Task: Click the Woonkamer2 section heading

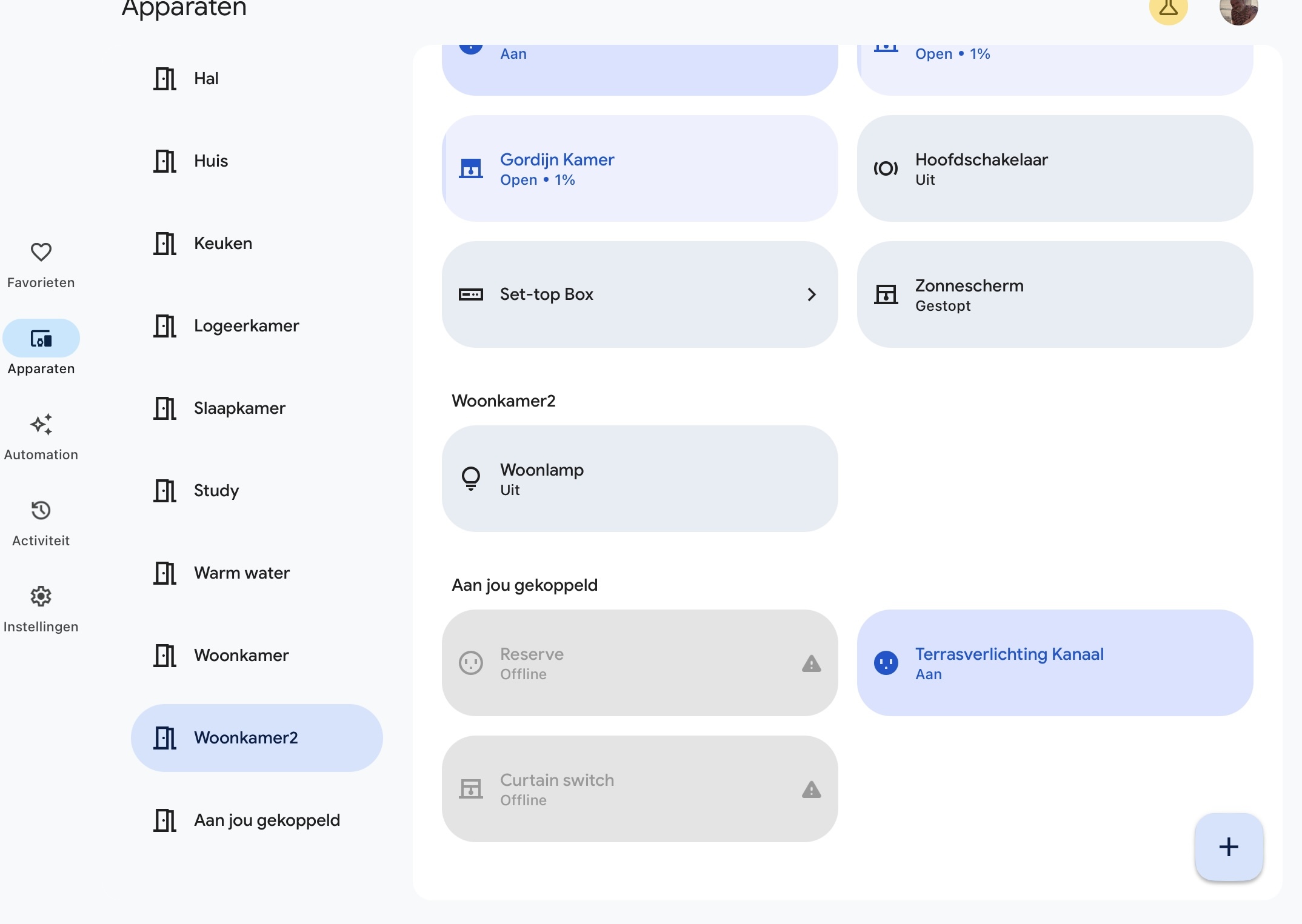Action: point(504,401)
